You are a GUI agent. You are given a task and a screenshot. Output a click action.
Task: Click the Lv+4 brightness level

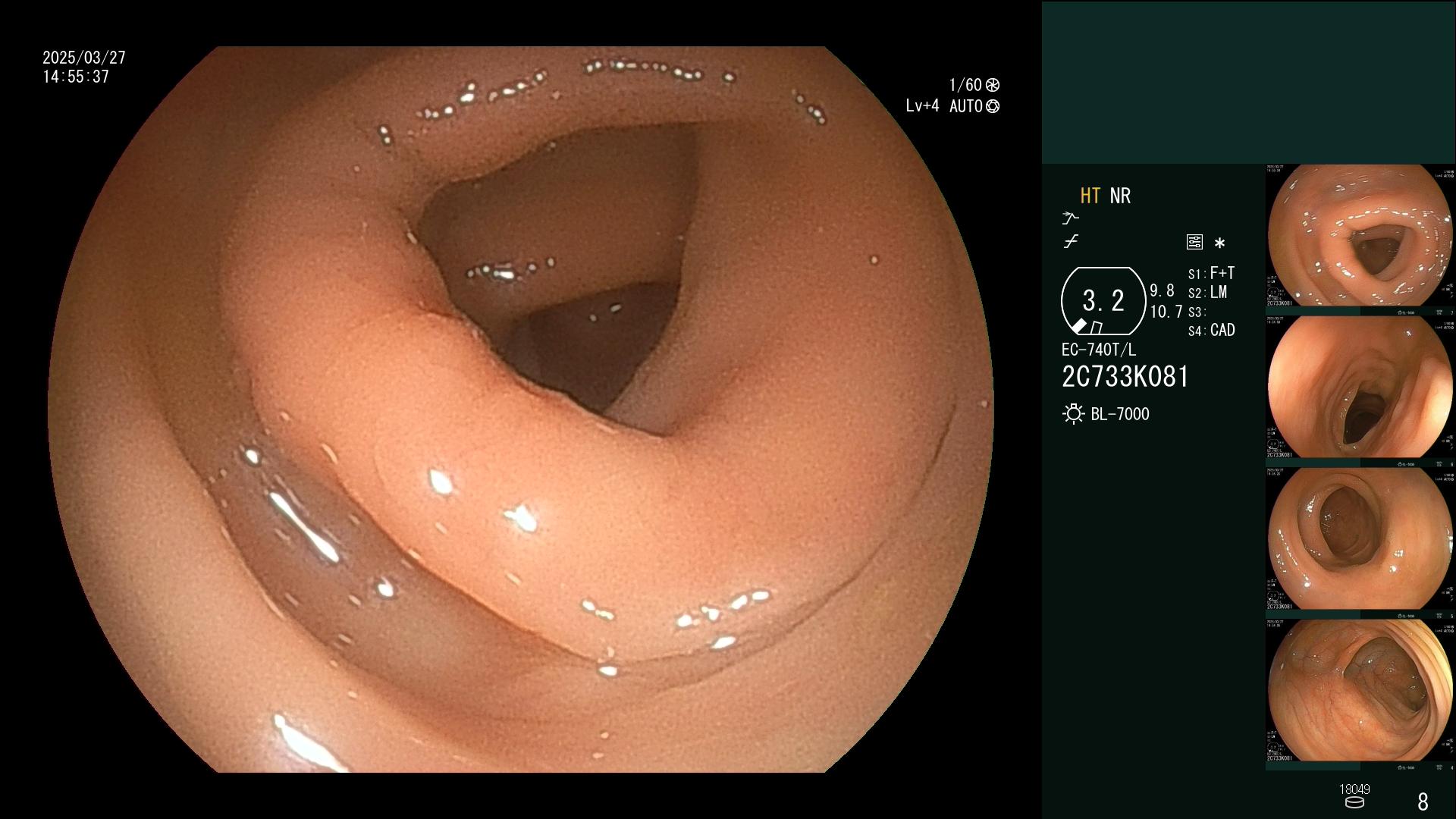pyautogui.click(x=922, y=106)
